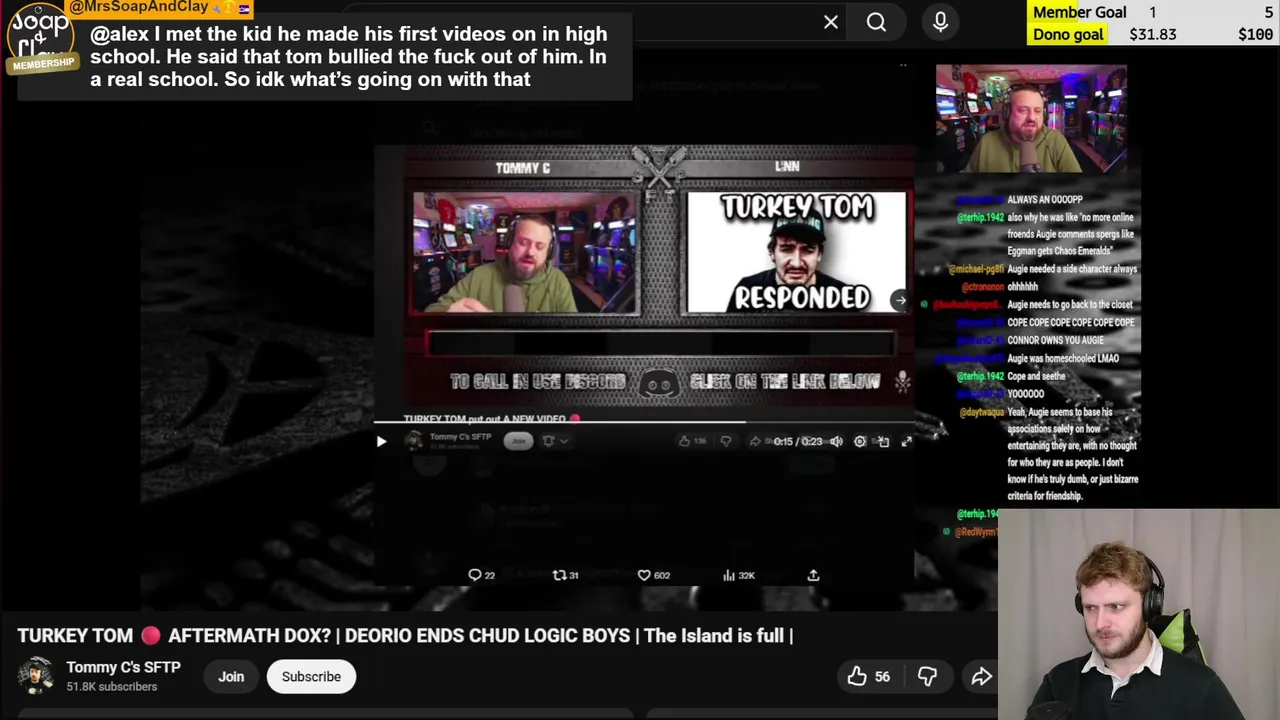Click thumbs up (136) in embedded video

coord(692,441)
